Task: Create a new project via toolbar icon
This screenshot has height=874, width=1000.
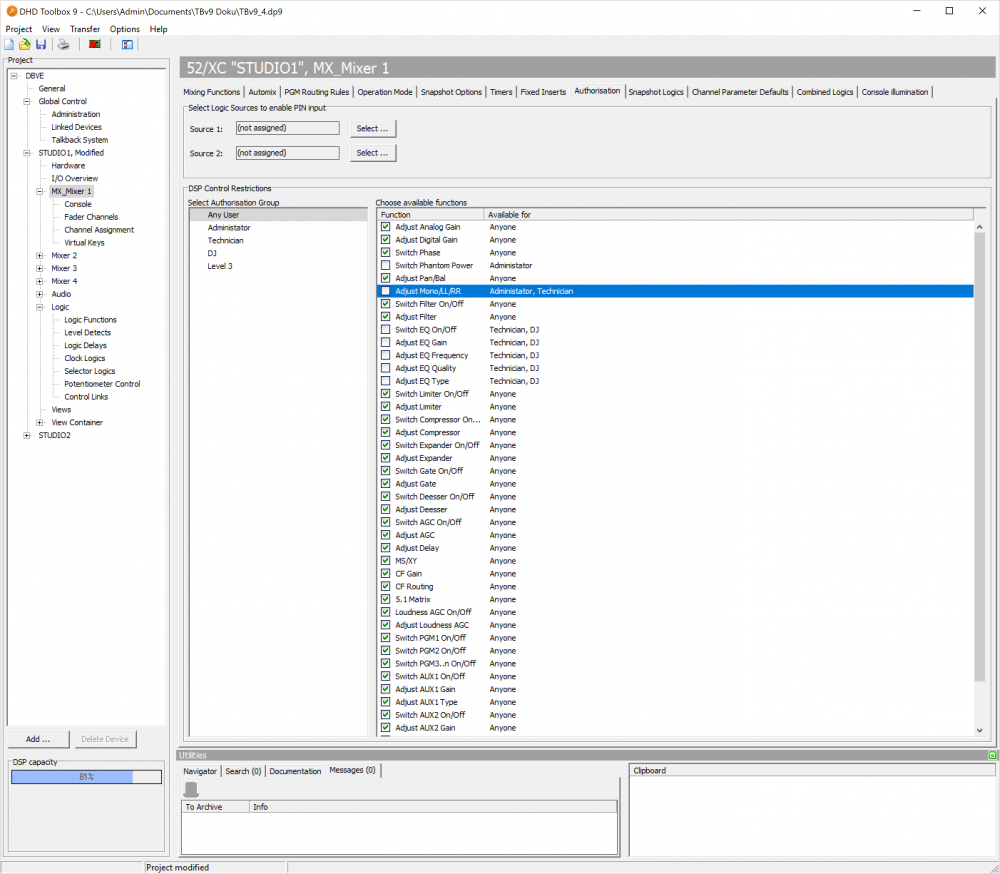Action: tap(9, 44)
